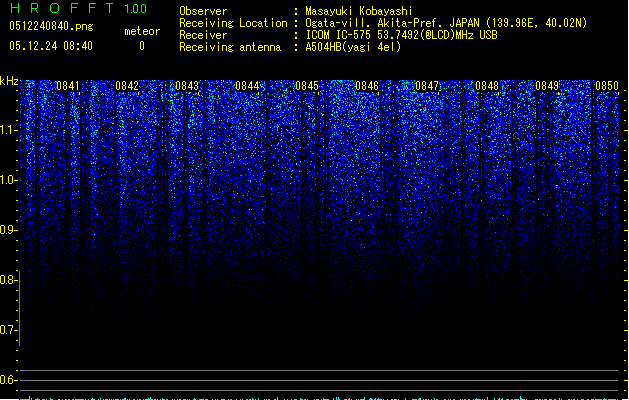Click the 0.9 frequency axis label
629x400 pixels.
click(8, 230)
